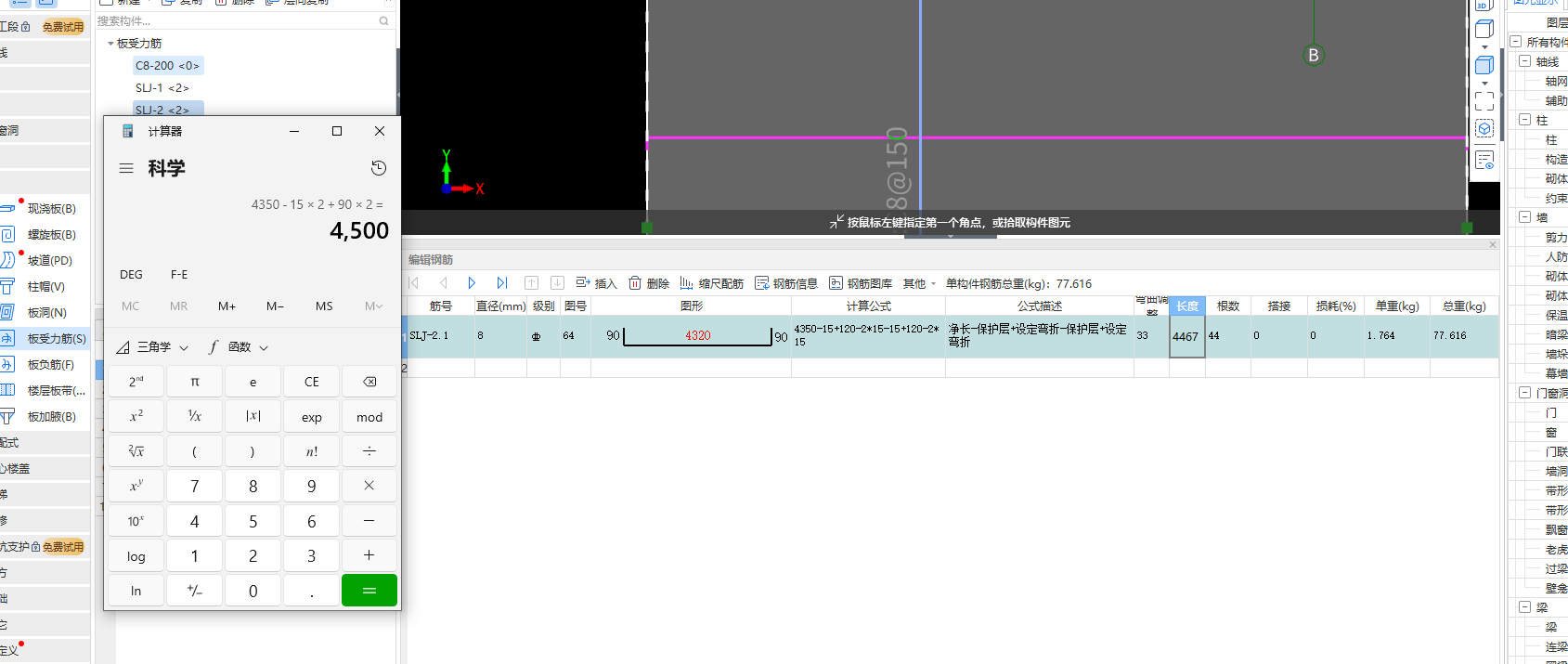Focus the 搜索构件 search field

coord(238,20)
